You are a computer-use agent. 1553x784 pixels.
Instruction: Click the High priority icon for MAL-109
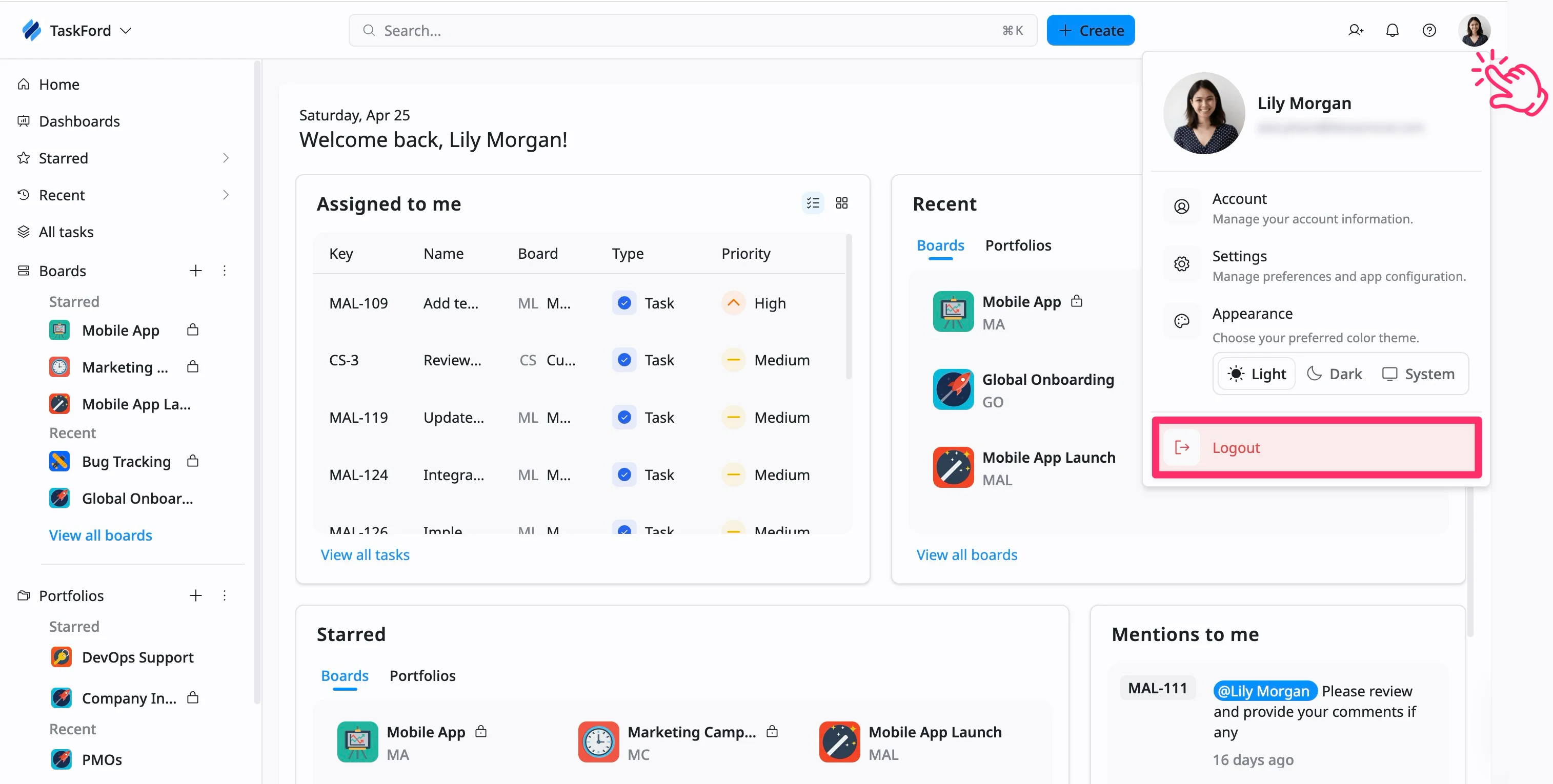coord(733,303)
